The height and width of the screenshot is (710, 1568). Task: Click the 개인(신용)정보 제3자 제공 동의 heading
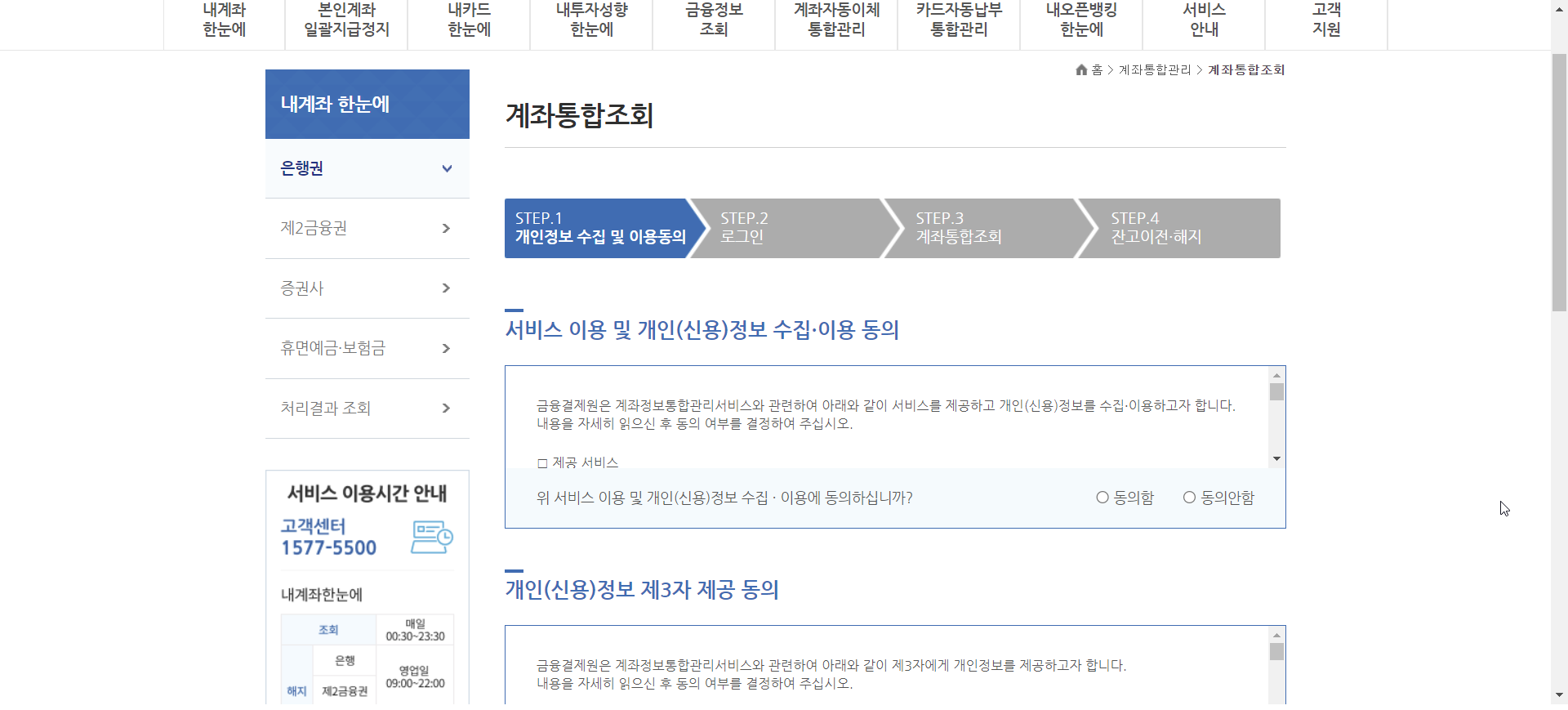click(x=642, y=589)
